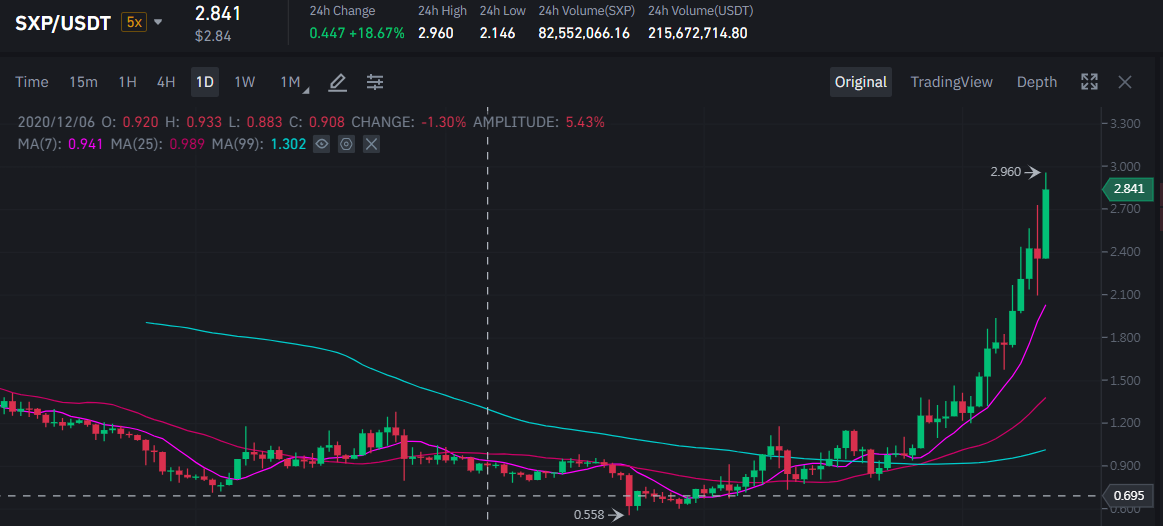Click the latest tall green candle
Screen dimensions: 1163x526
(1046, 223)
